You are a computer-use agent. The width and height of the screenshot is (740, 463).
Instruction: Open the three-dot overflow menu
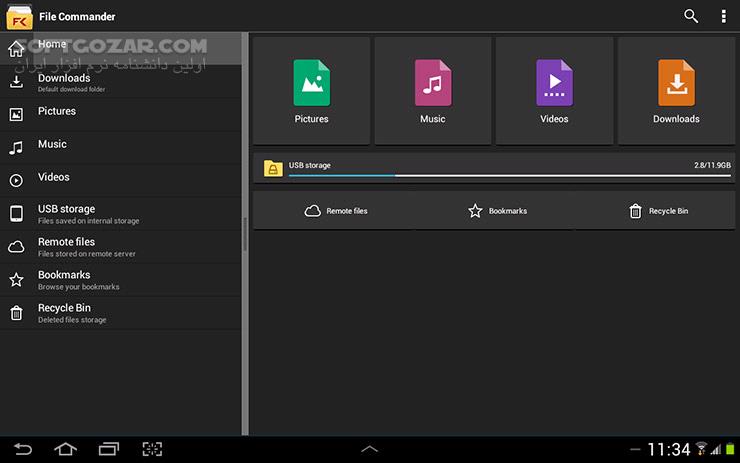[723, 16]
